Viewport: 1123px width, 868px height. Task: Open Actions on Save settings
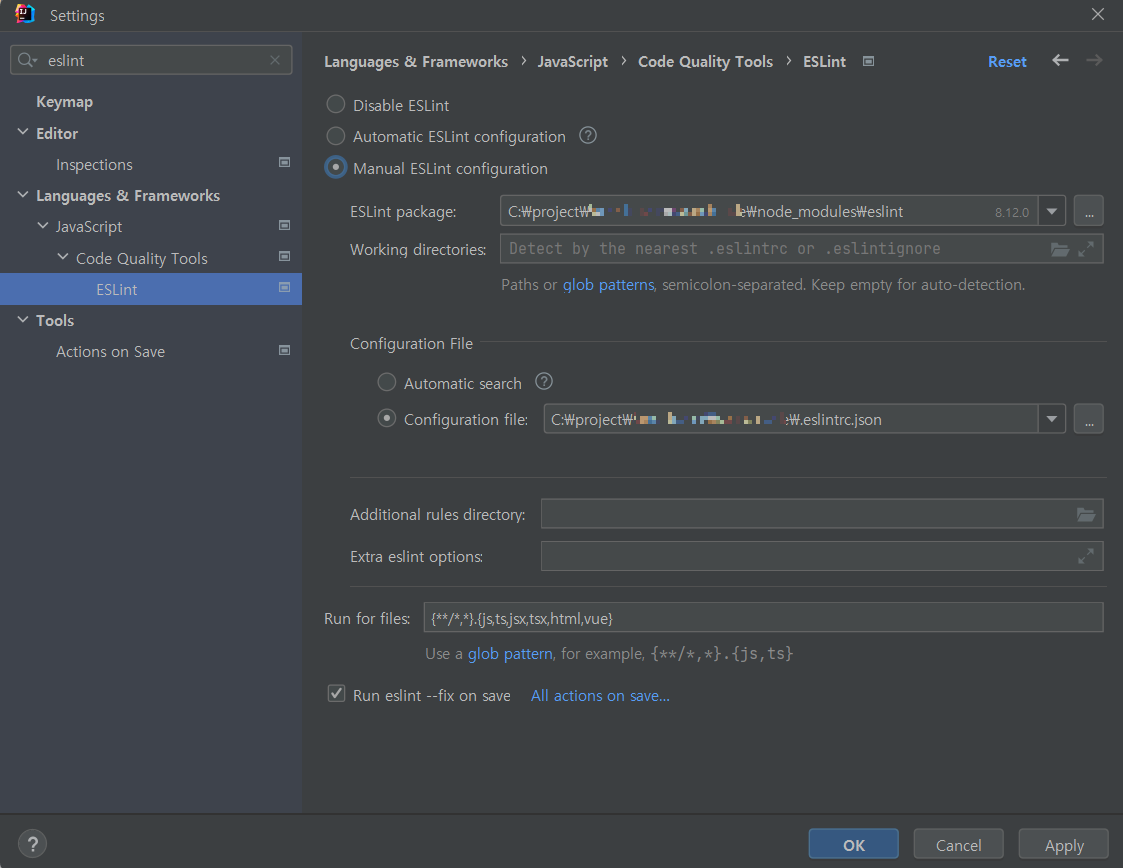point(110,352)
